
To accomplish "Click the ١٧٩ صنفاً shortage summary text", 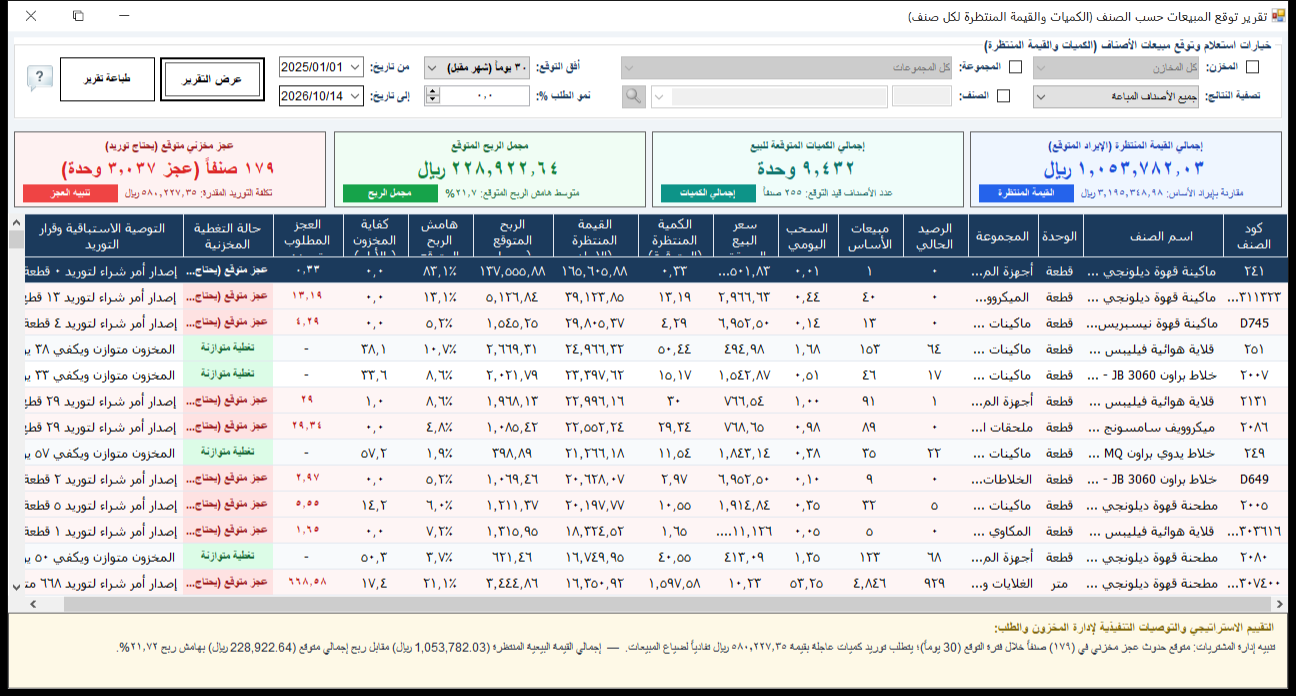I will click(167, 168).
